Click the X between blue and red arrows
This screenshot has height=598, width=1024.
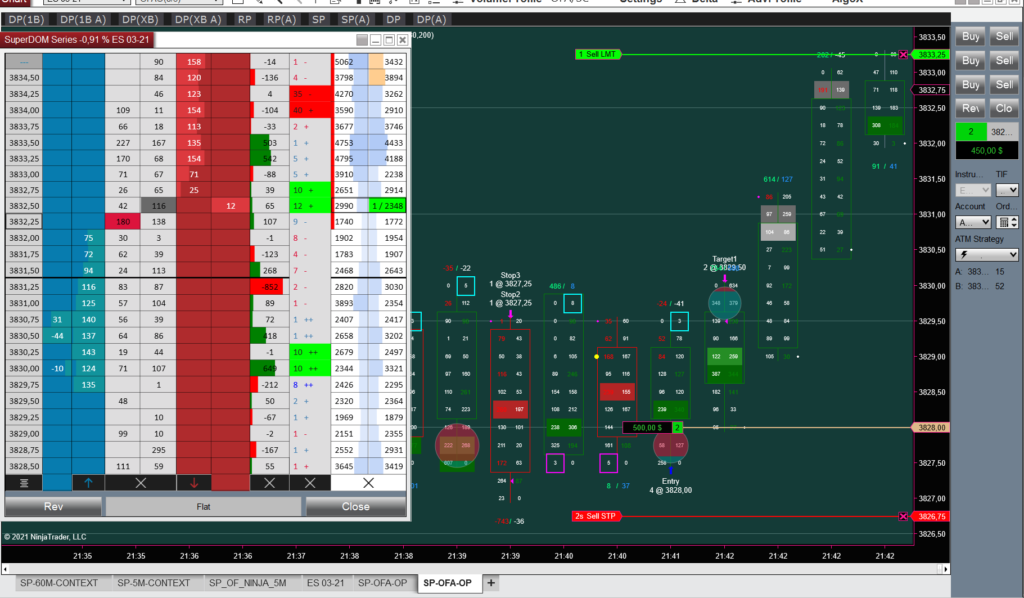pyautogui.click(x=140, y=483)
